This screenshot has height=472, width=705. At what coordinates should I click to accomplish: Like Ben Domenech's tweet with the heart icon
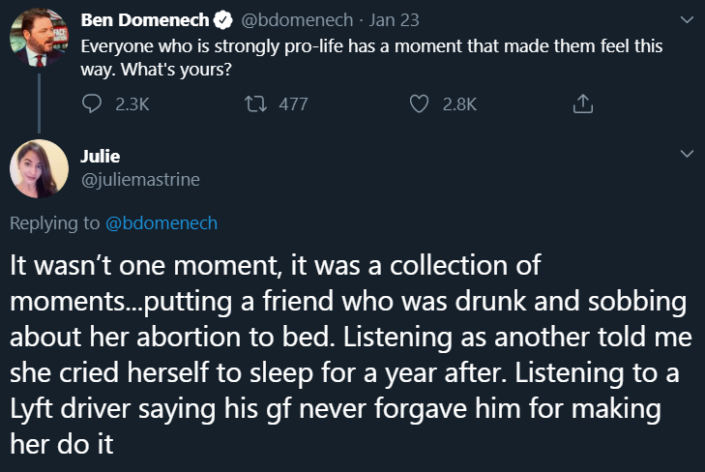(420, 104)
